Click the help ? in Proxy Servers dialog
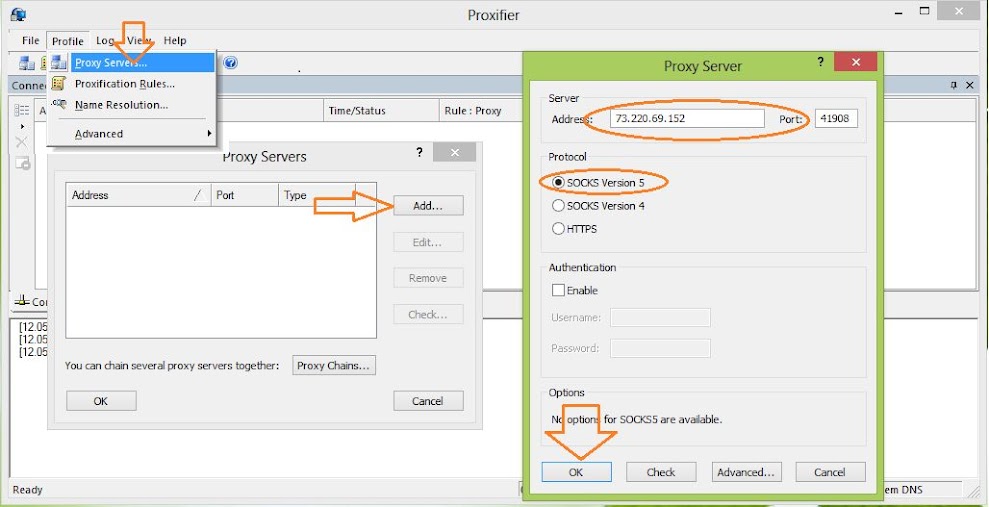 (x=419, y=152)
